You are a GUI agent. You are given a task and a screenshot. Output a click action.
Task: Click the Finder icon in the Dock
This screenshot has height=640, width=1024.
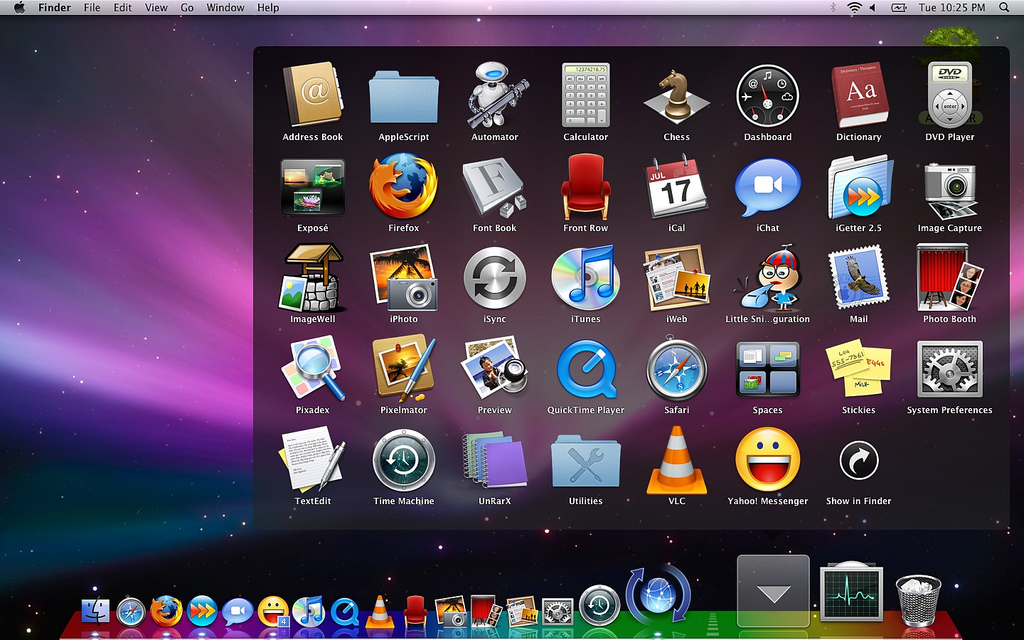[95, 612]
